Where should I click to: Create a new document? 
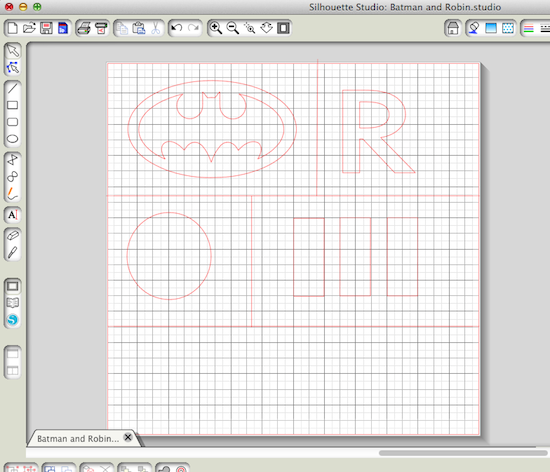(13, 28)
